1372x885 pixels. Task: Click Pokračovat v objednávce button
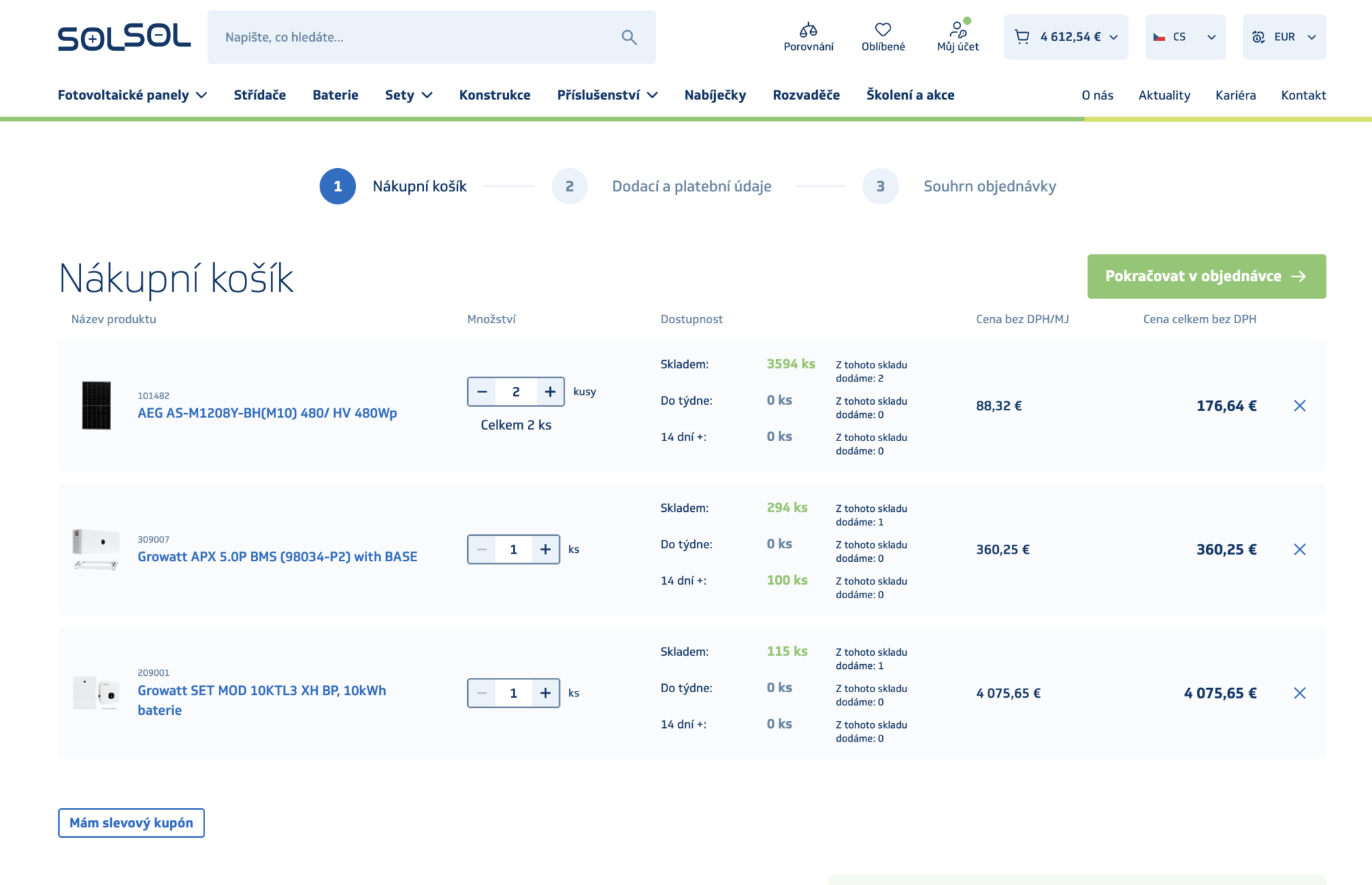[x=1206, y=276]
